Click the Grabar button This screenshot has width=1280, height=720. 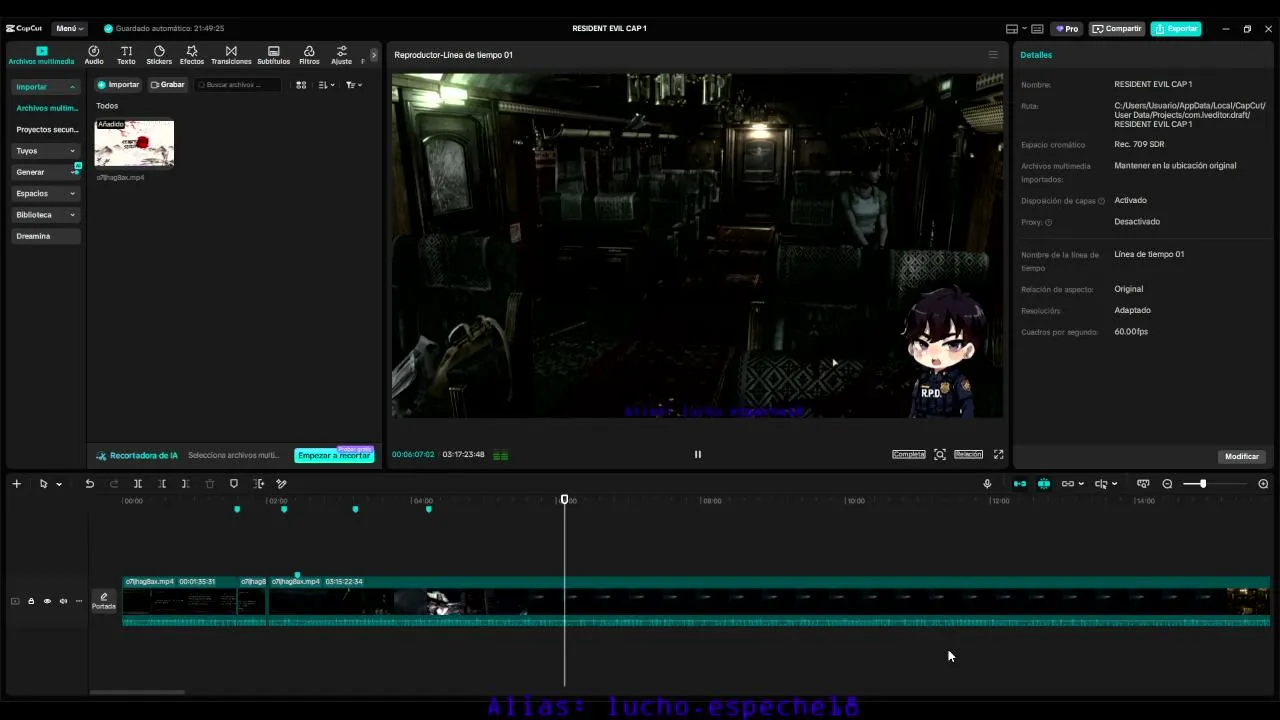[x=167, y=85]
